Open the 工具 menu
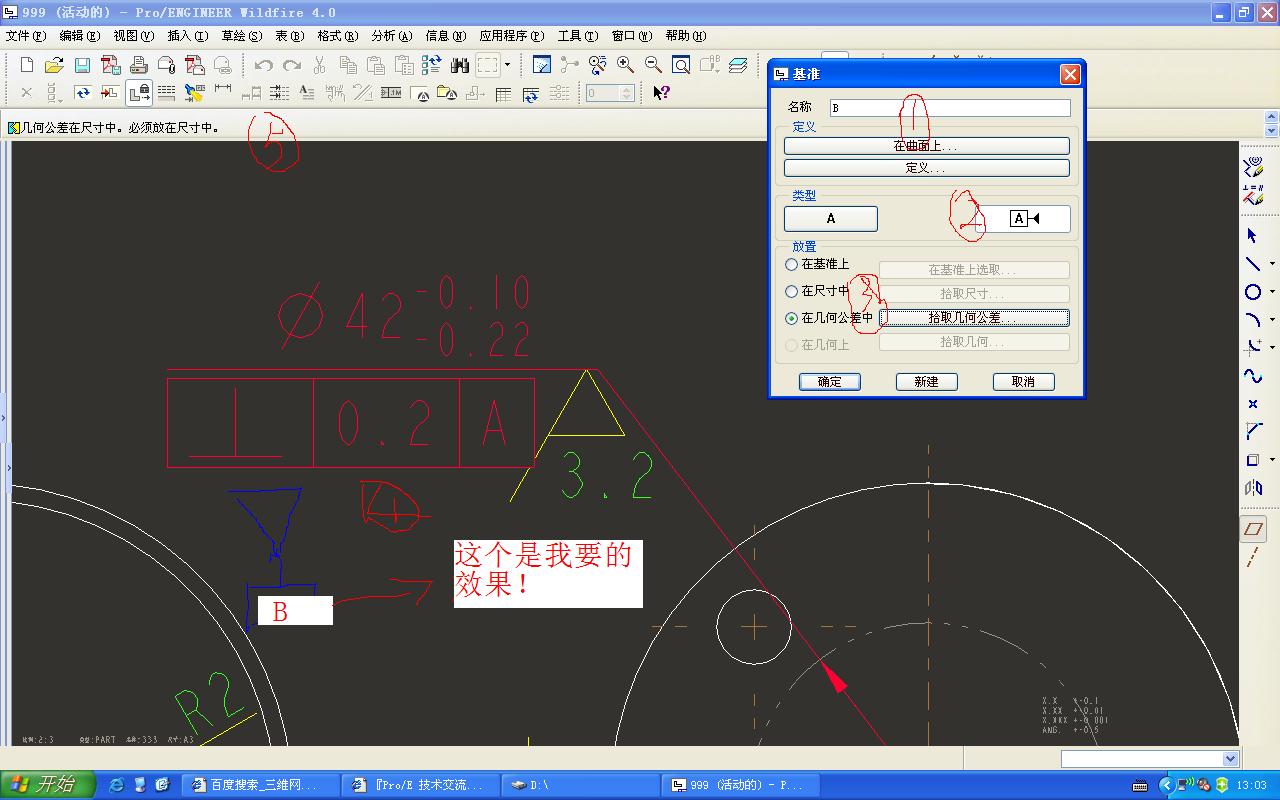The image size is (1280, 800). tap(577, 36)
